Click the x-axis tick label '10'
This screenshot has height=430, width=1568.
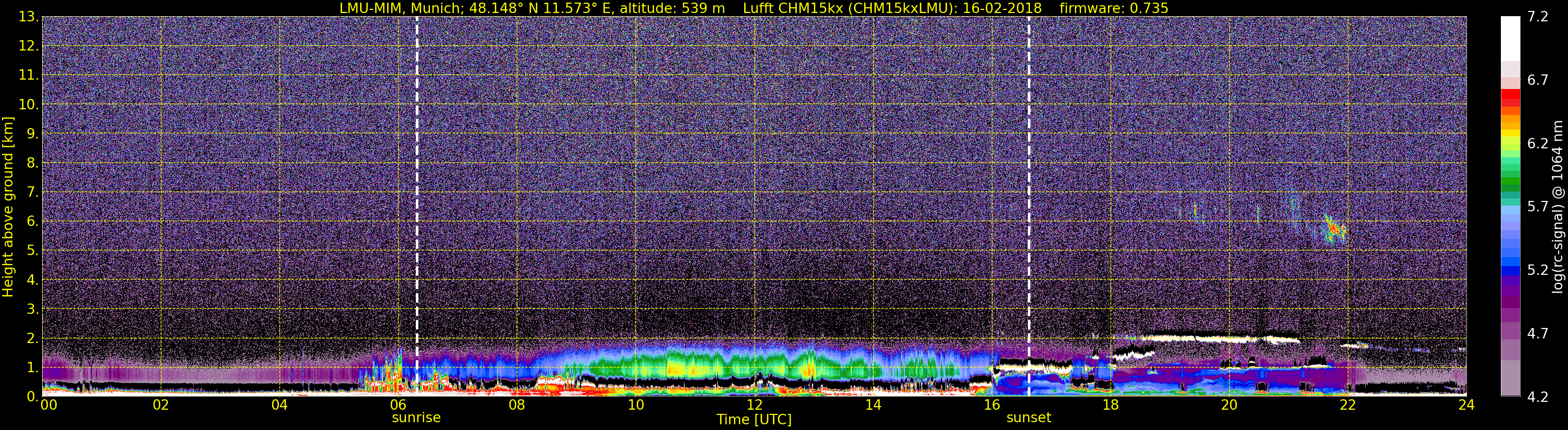point(635,406)
